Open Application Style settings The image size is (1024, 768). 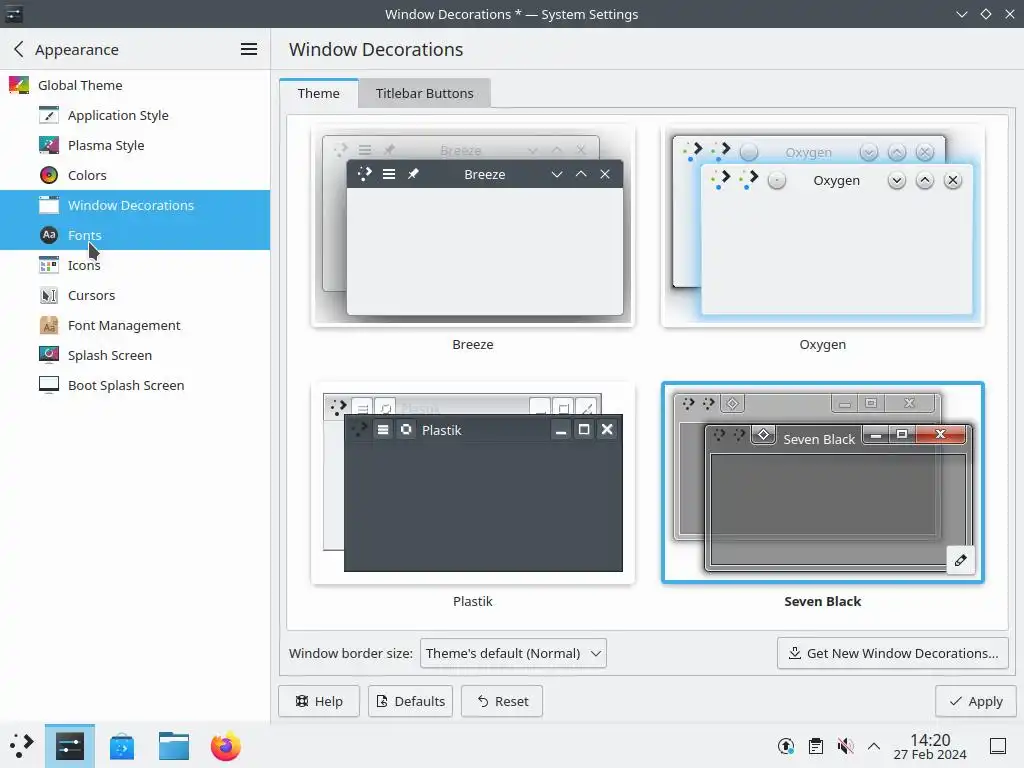coord(135,115)
